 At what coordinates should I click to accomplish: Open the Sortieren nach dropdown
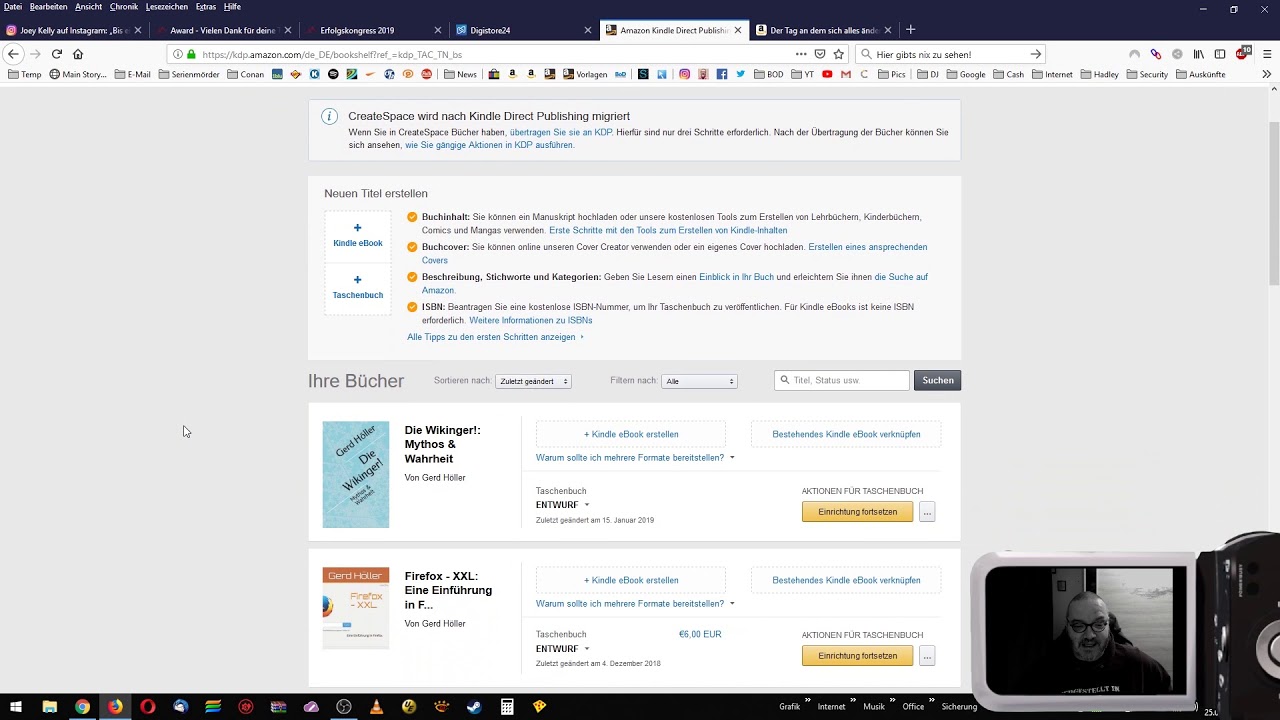(533, 381)
